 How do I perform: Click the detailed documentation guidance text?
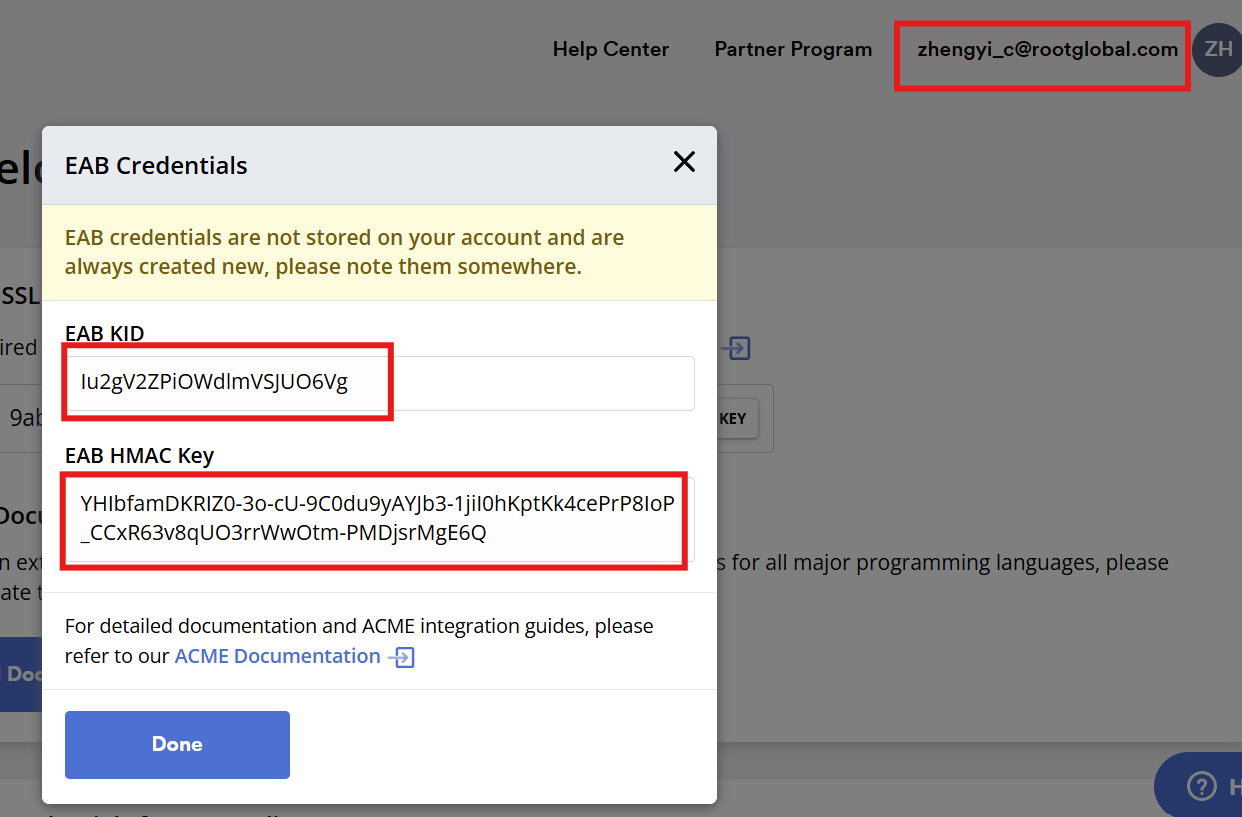[x=359, y=627]
